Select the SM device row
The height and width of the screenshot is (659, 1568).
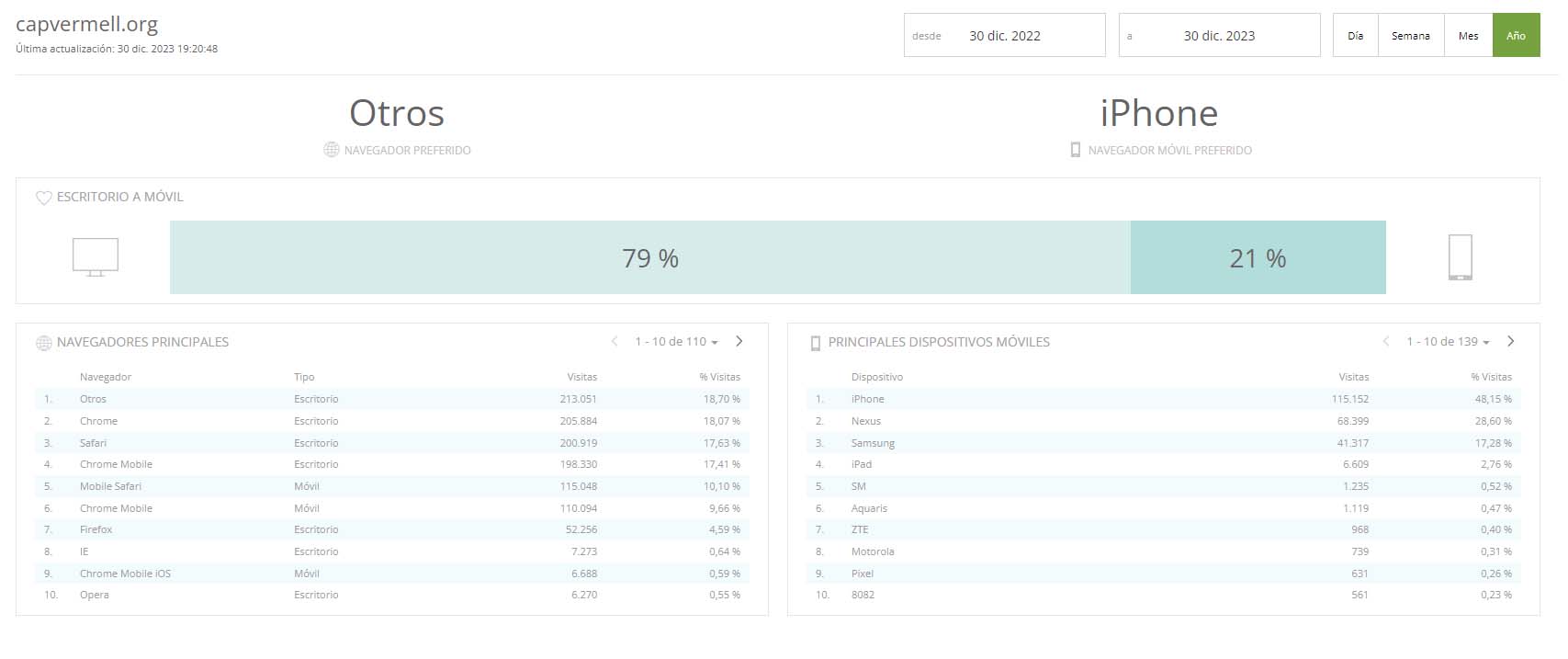click(x=1164, y=486)
